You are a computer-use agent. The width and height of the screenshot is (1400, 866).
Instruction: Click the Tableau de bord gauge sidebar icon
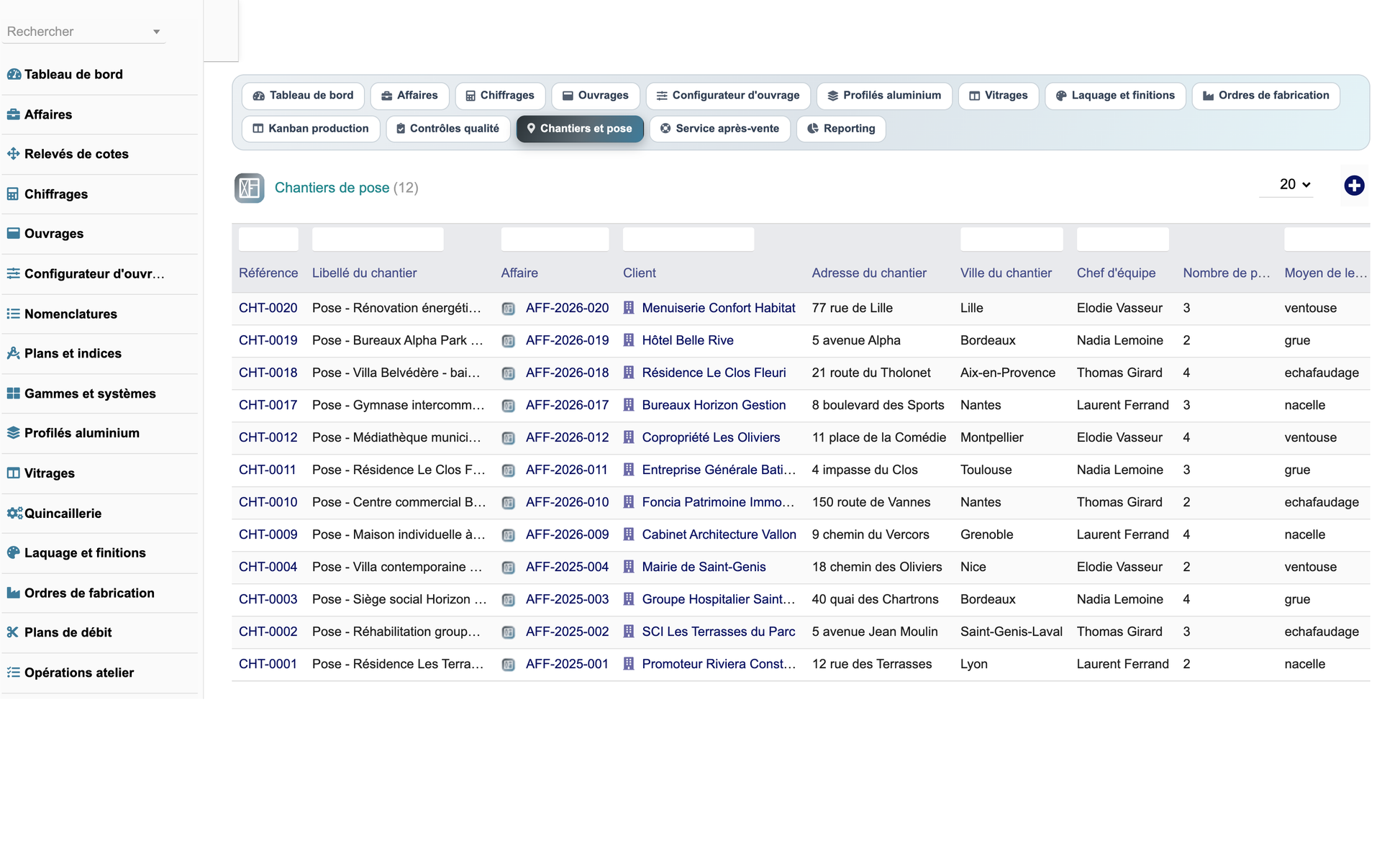click(x=13, y=74)
